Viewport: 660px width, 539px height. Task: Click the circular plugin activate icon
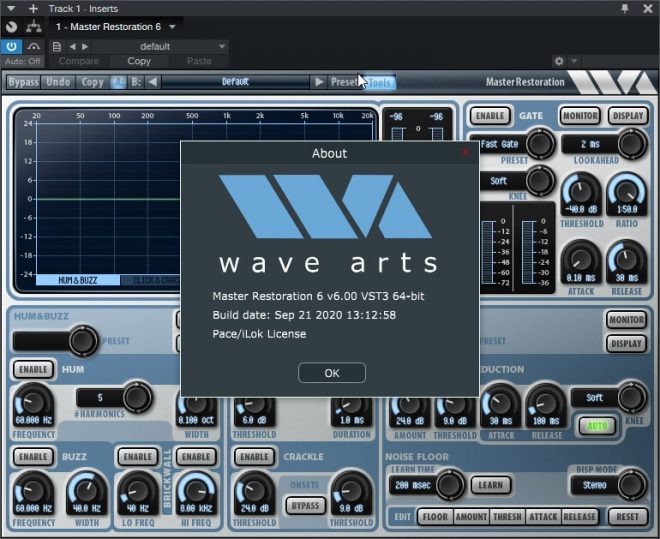pyautogui.click(x=11, y=27)
